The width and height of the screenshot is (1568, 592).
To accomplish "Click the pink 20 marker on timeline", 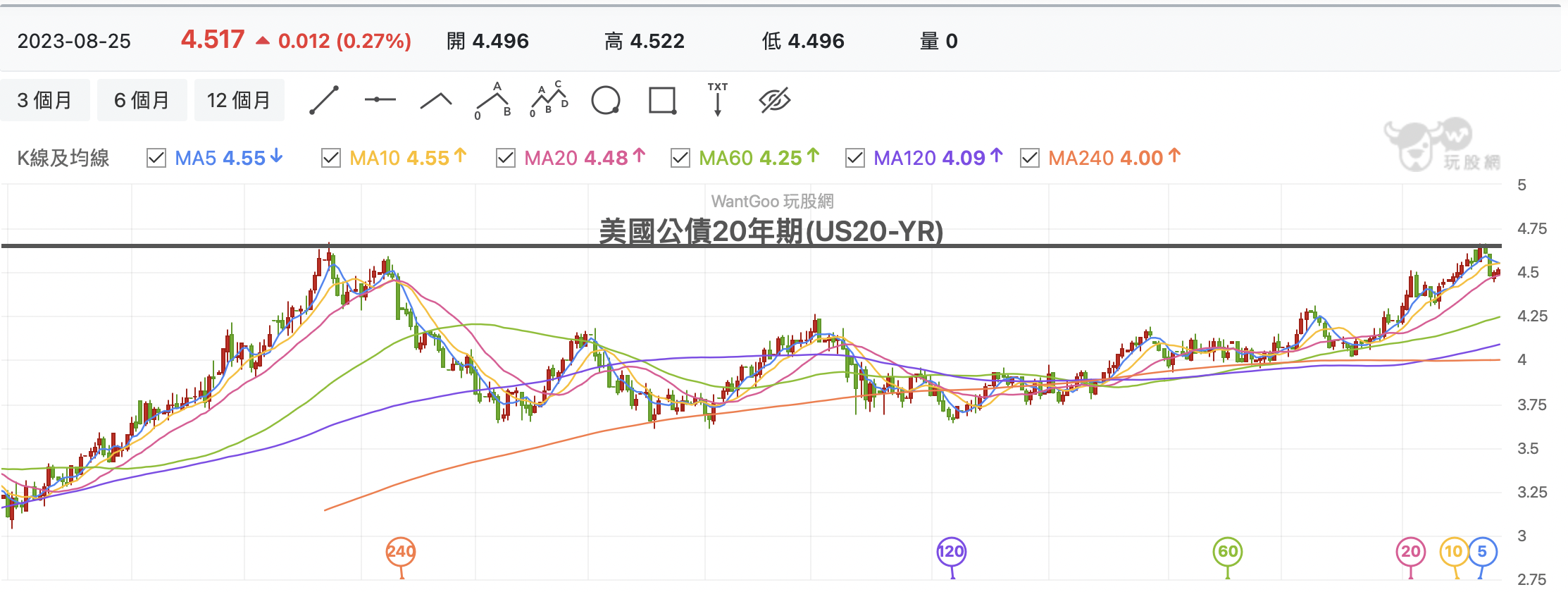I will (1411, 552).
